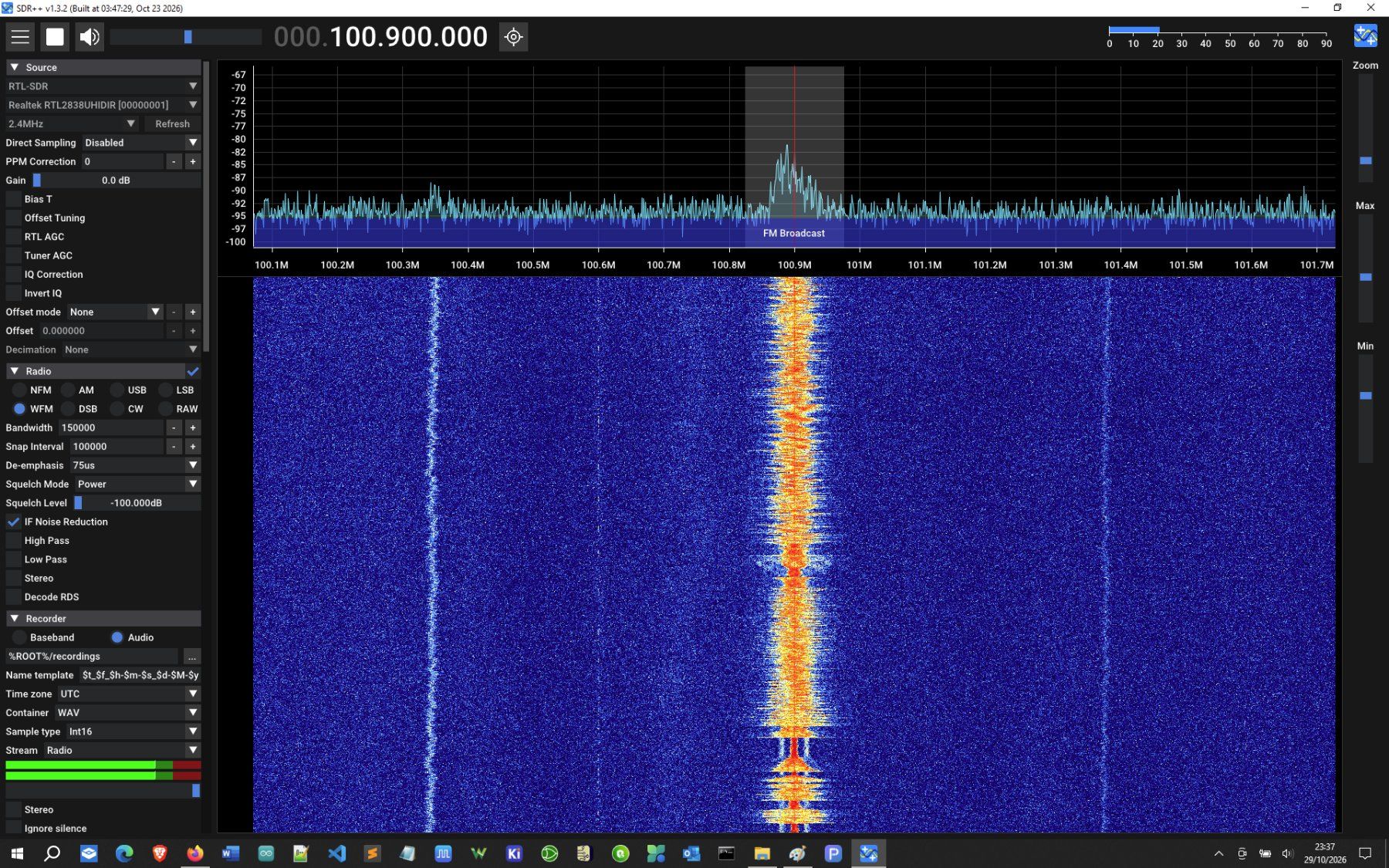
Task: Open the Squelch Mode dropdown
Action: [137, 485]
